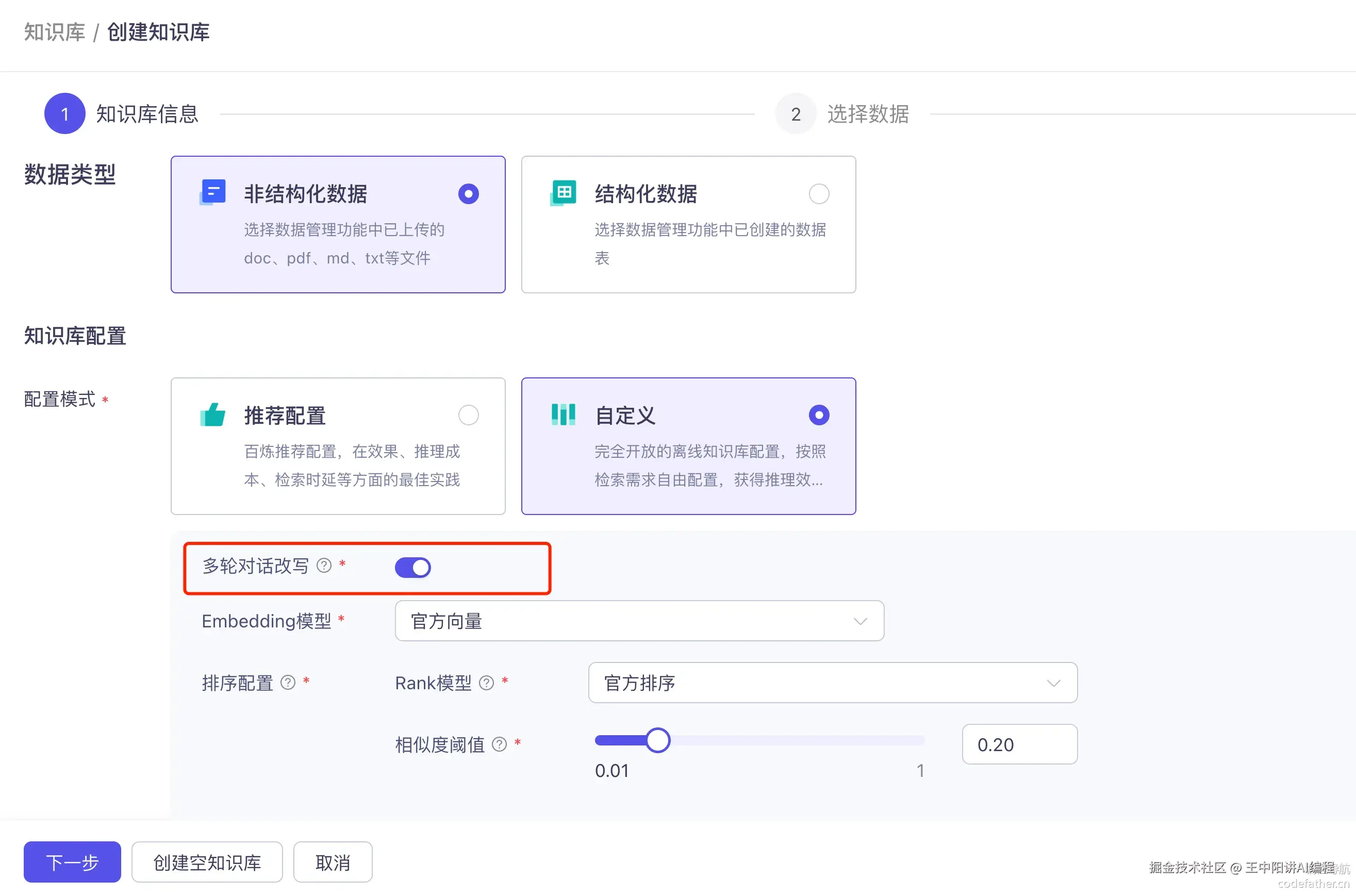This screenshot has height=896, width=1356.
Task: Select the 推荐配置 radio button
Action: [x=468, y=415]
